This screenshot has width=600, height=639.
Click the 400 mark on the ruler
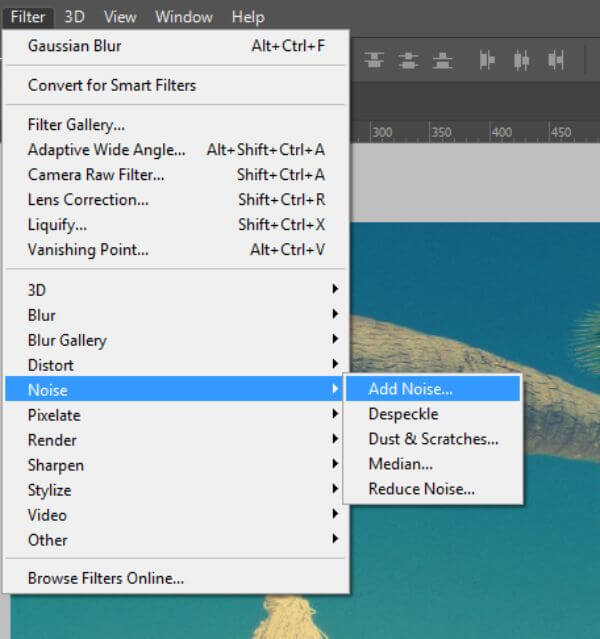[502, 132]
